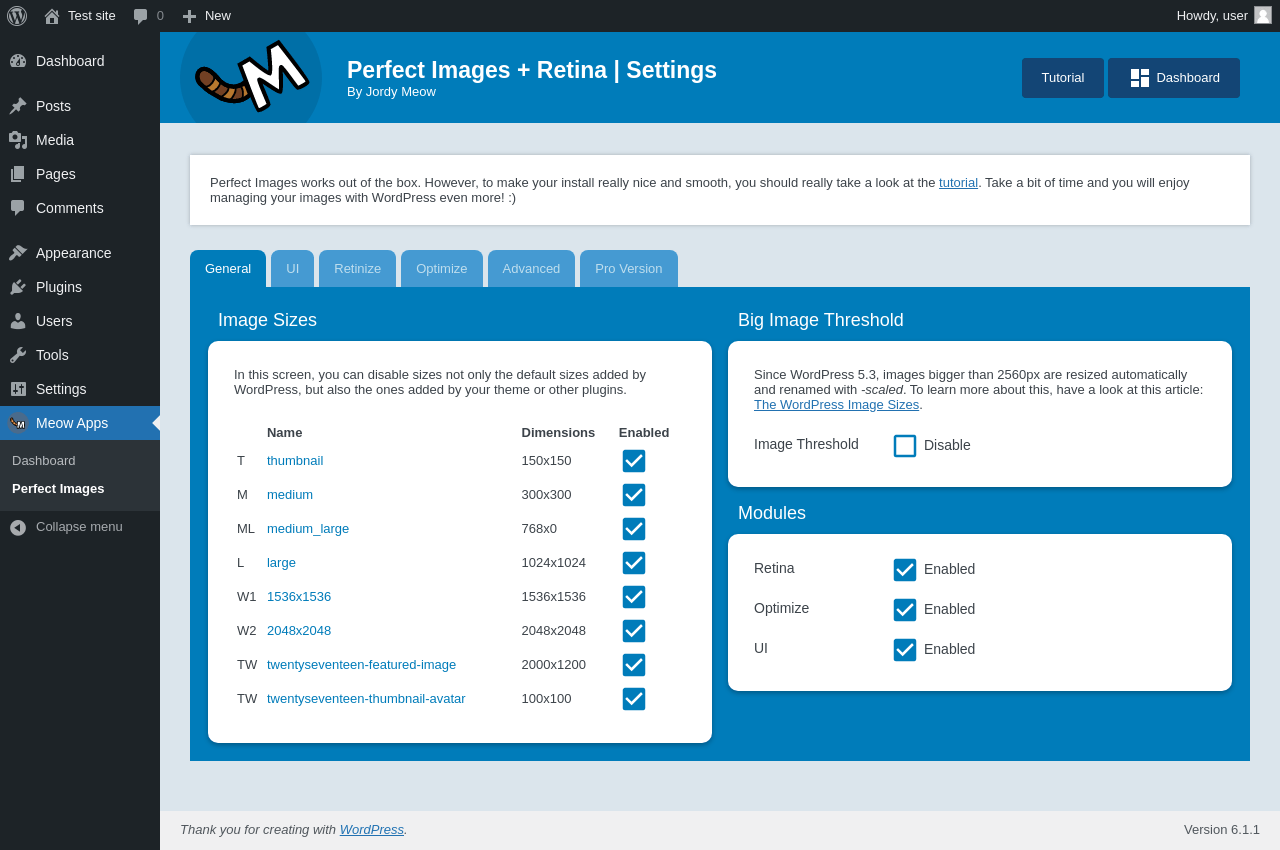Click the New plus icon
Viewport: 1280px width, 850px height.
[x=189, y=16]
